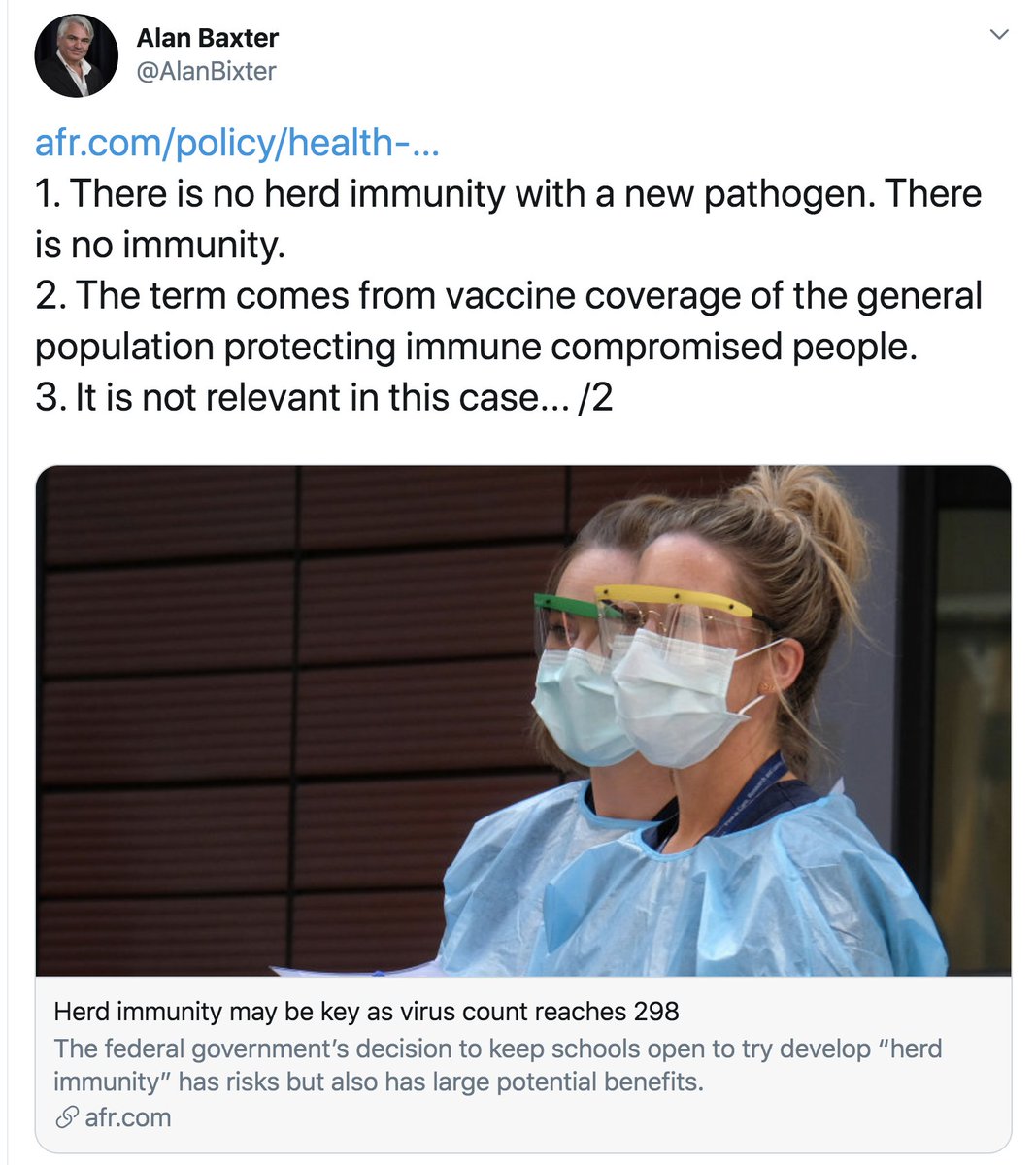This screenshot has height=1165, width=1036.
Task: Follow the afr.com/policy/health-... link
Action: click(x=238, y=143)
